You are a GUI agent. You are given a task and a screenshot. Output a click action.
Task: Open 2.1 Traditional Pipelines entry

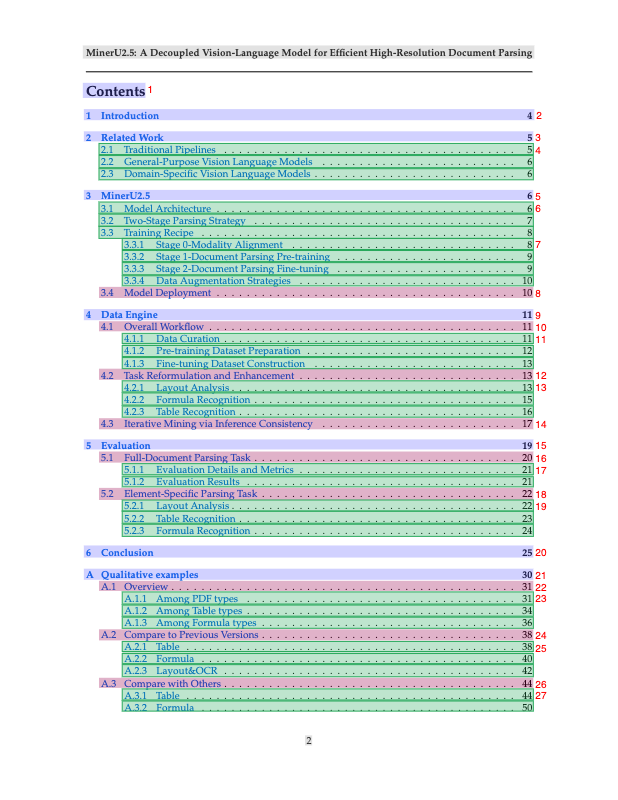pos(169,150)
